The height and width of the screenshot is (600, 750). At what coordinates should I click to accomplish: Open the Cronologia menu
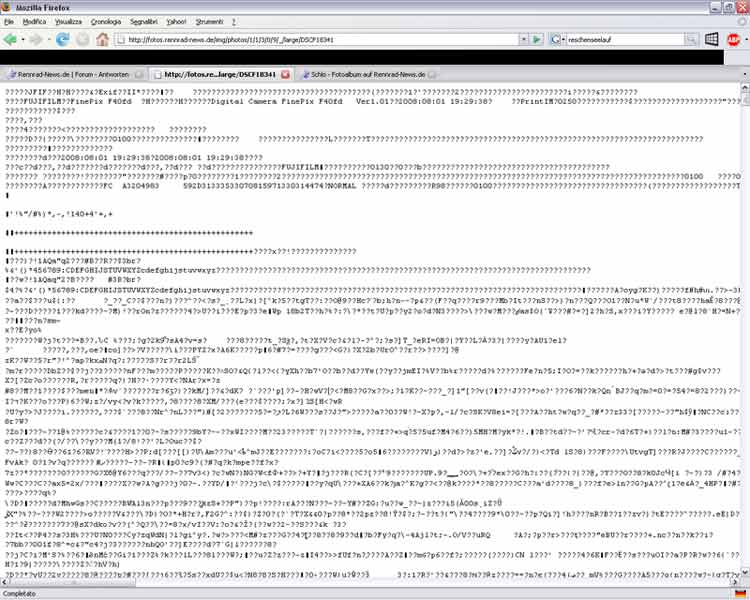(x=106, y=20)
